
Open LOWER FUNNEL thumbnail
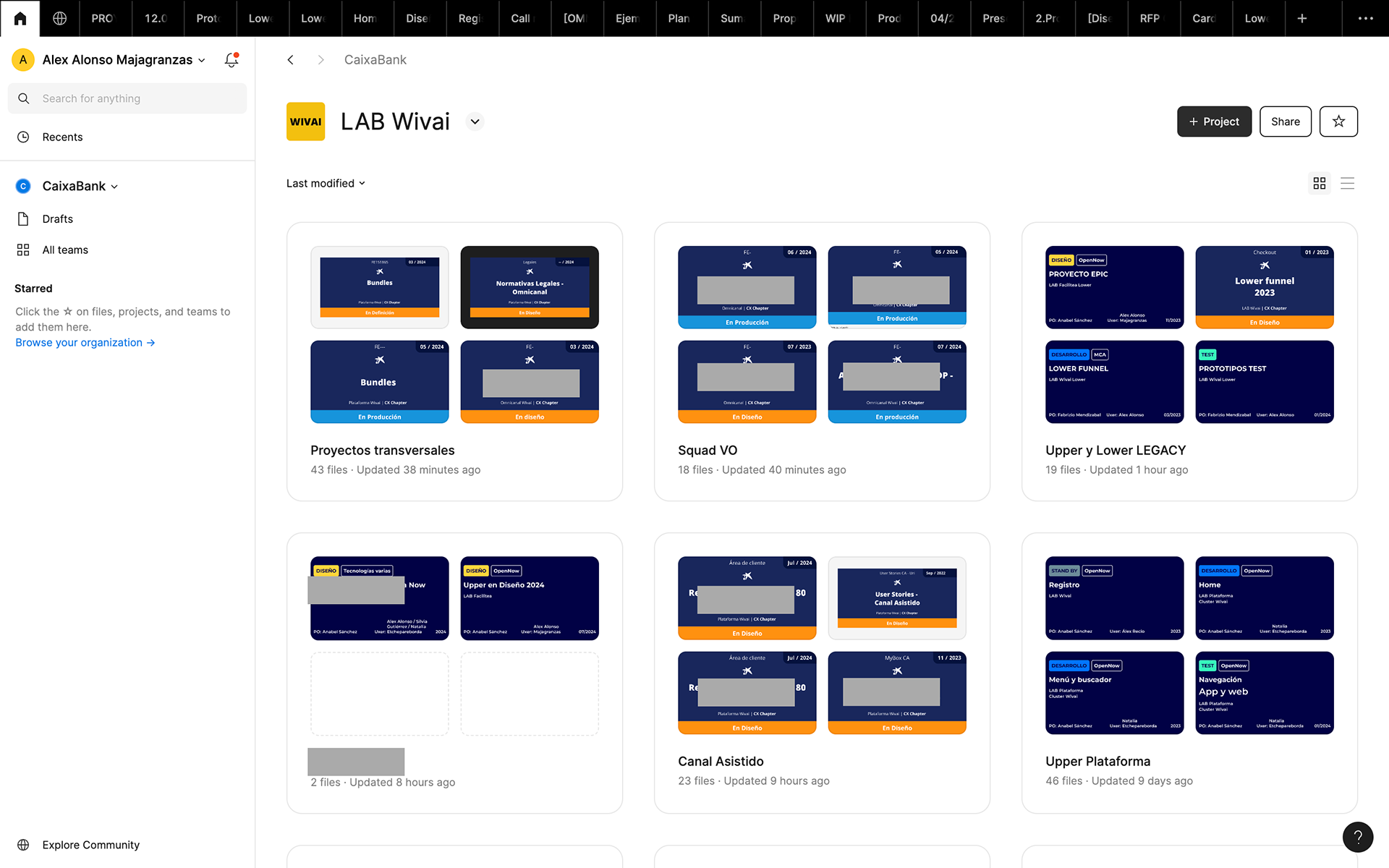(x=1114, y=382)
